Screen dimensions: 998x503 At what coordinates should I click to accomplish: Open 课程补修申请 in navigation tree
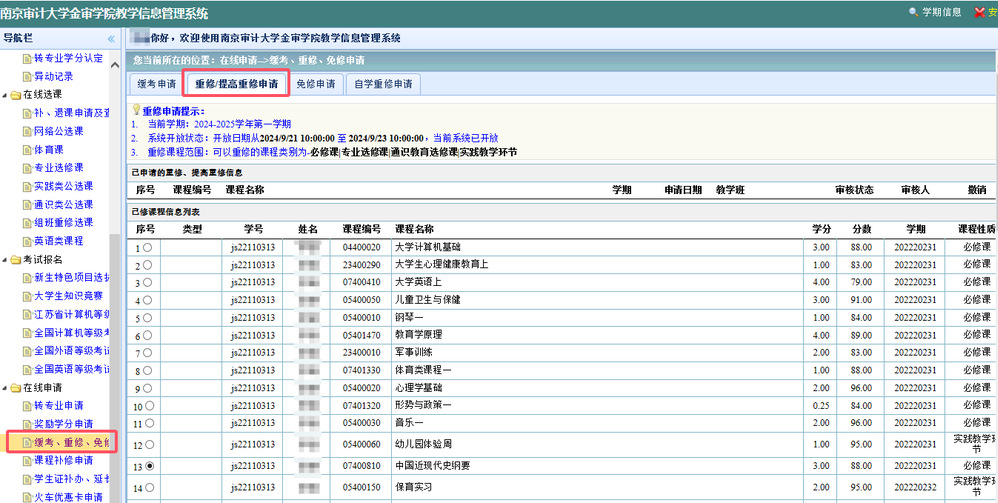64,461
